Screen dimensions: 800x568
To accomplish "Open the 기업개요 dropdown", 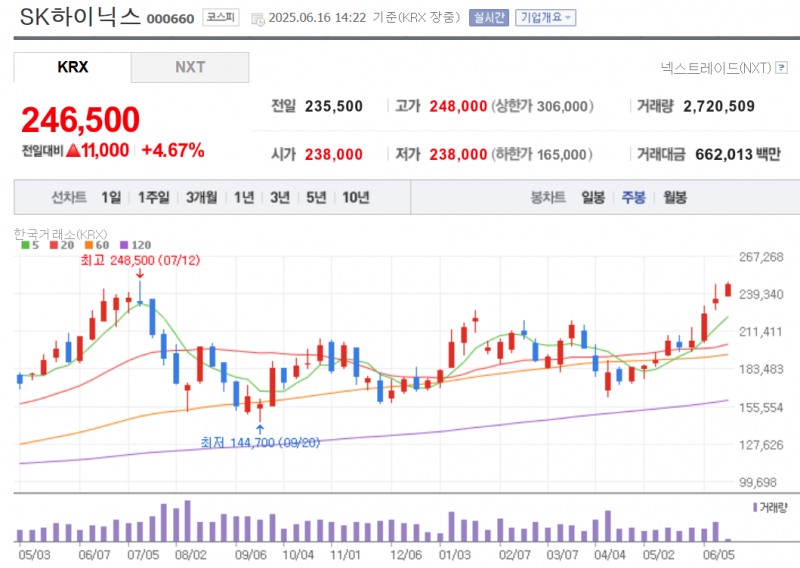I will pos(545,17).
